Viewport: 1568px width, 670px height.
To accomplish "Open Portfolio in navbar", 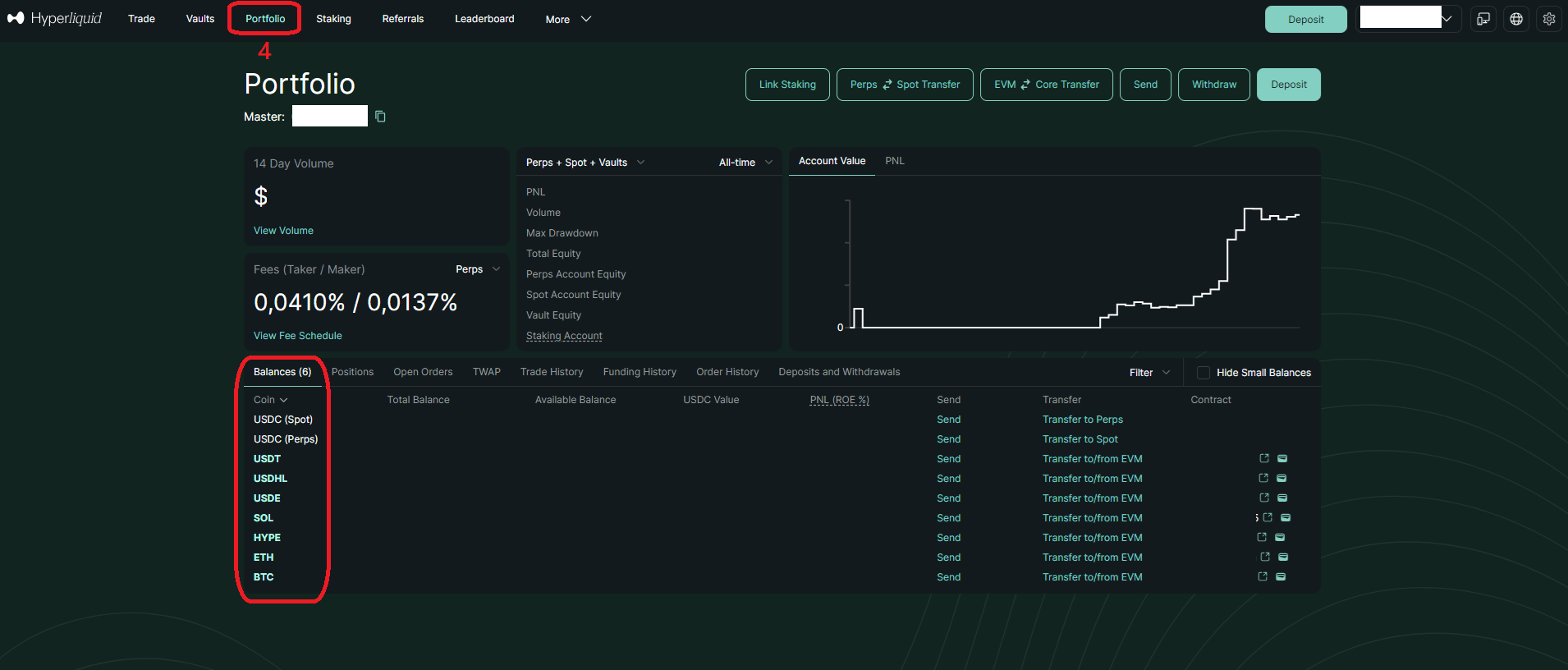I will pyautogui.click(x=265, y=19).
